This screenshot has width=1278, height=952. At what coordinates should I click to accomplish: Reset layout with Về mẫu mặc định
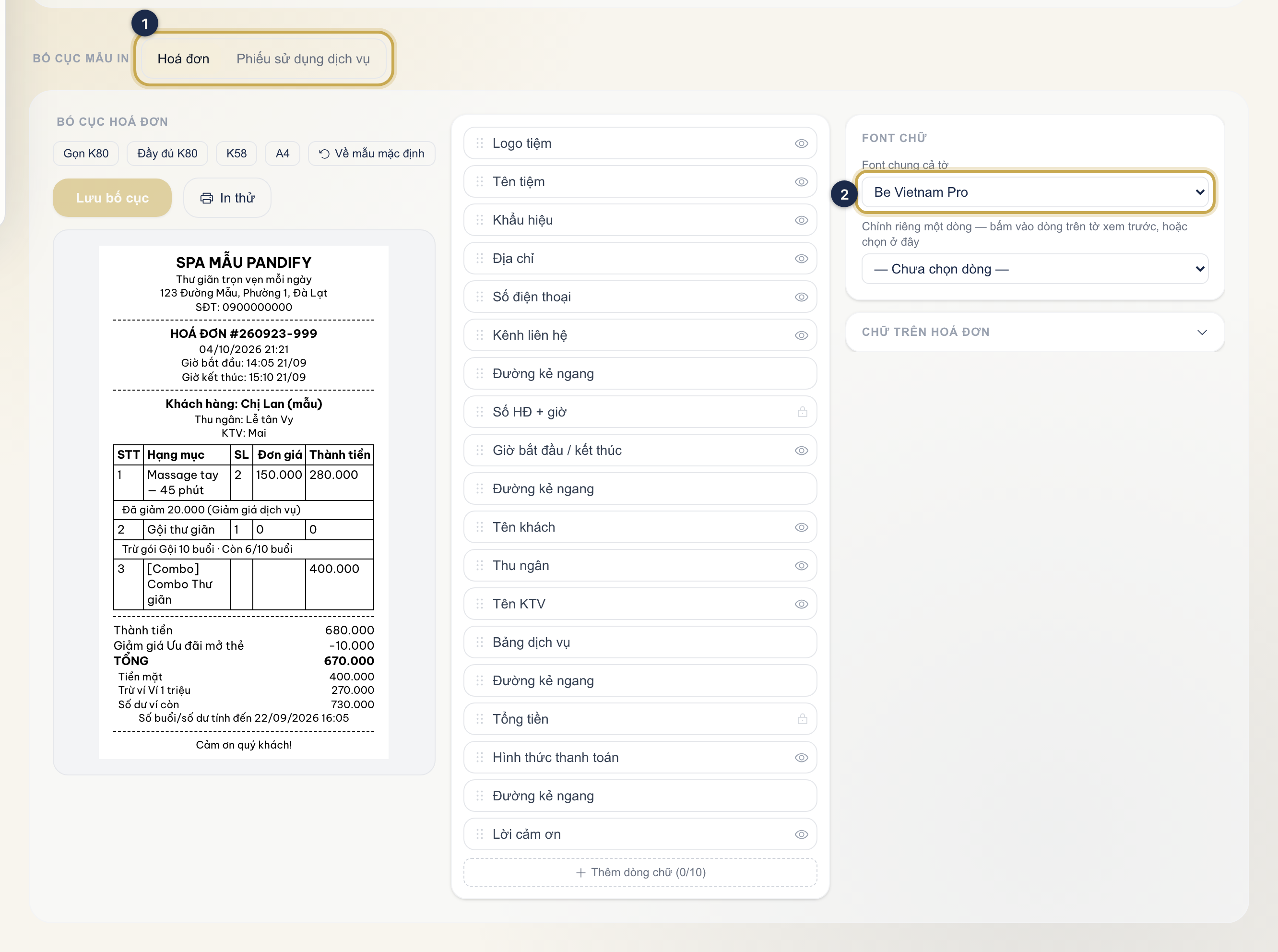pos(372,153)
